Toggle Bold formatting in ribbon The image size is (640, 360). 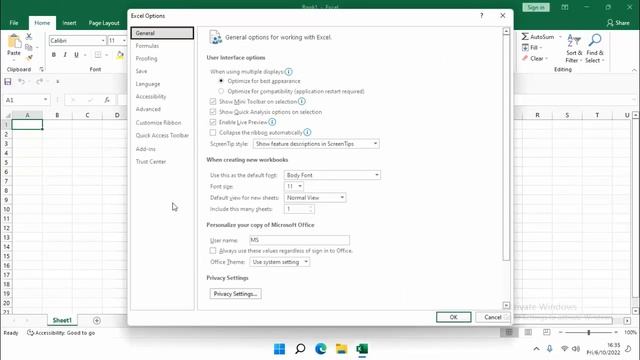click(x=53, y=55)
